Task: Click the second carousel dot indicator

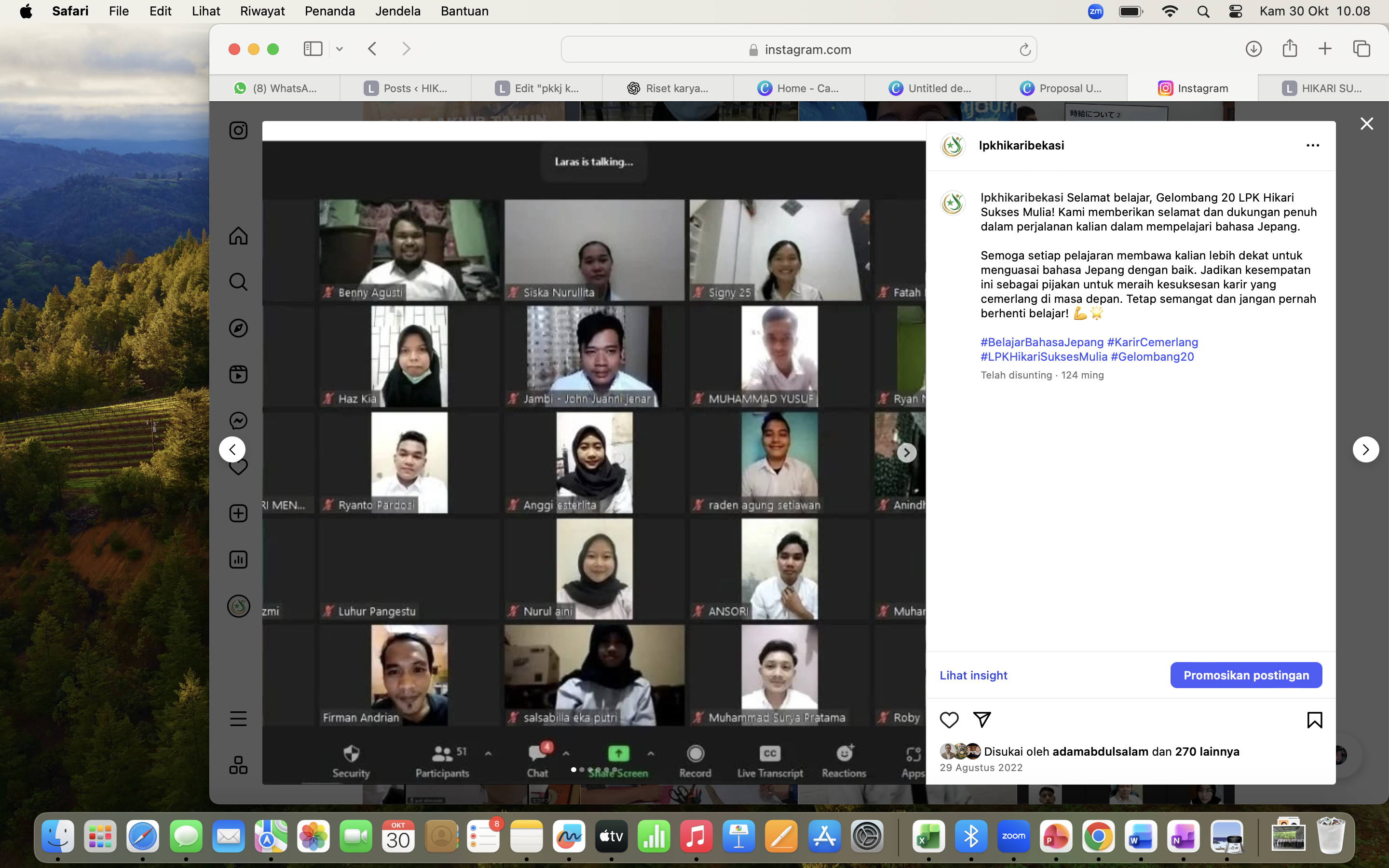Action: (x=582, y=769)
